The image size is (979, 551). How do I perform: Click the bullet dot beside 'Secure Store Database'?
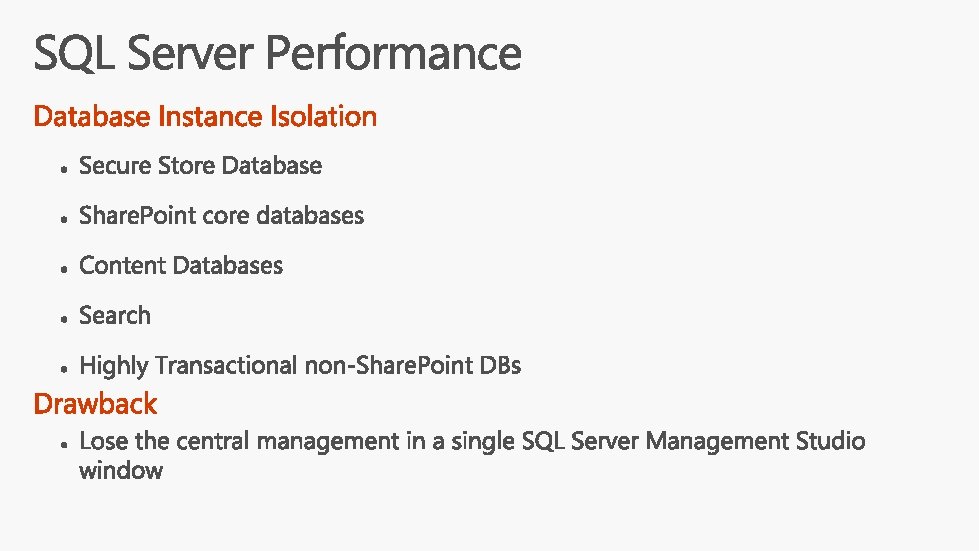click(62, 170)
